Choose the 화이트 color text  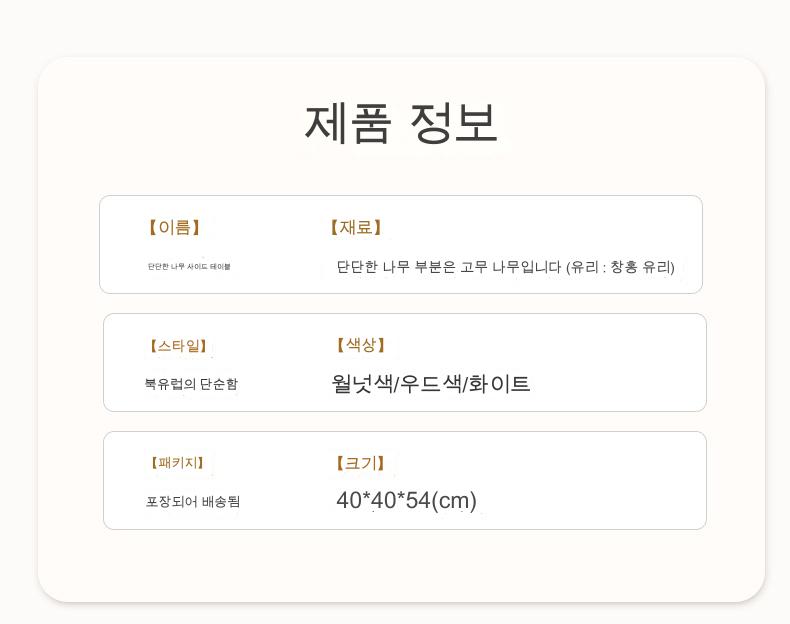pyautogui.click(x=500, y=384)
